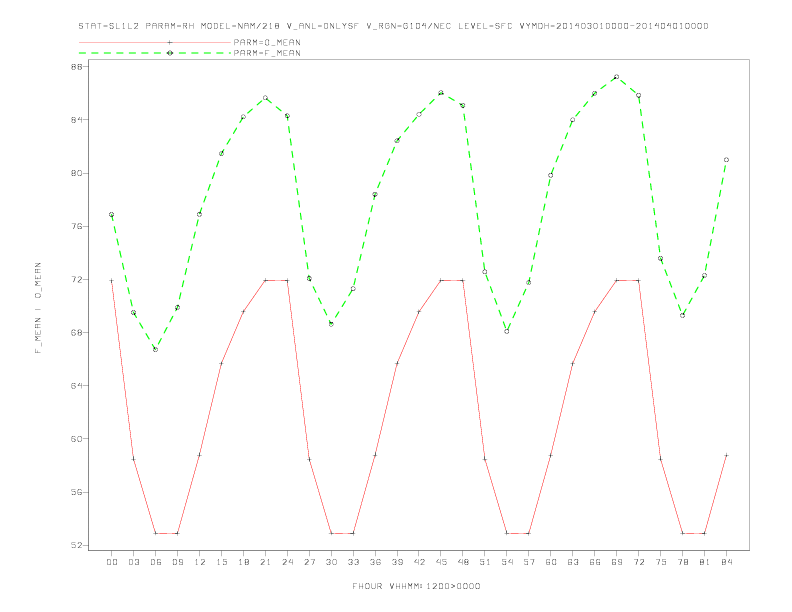Image resolution: width=792 pixels, height=612 pixels.
Task: Click x-axis forecast hour label 24
Action: point(287,562)
